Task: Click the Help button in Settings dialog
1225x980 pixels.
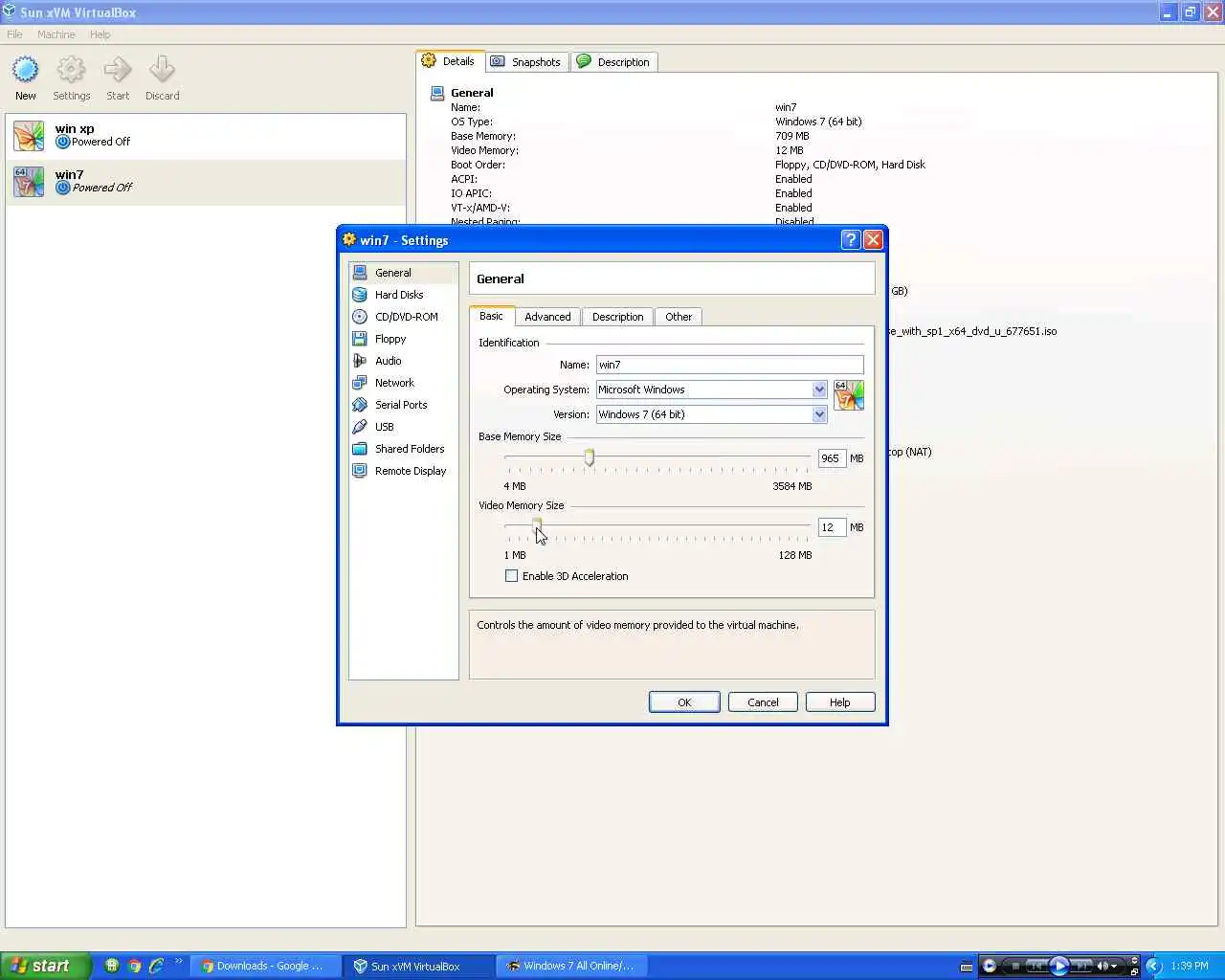Action: pos(839,702)
